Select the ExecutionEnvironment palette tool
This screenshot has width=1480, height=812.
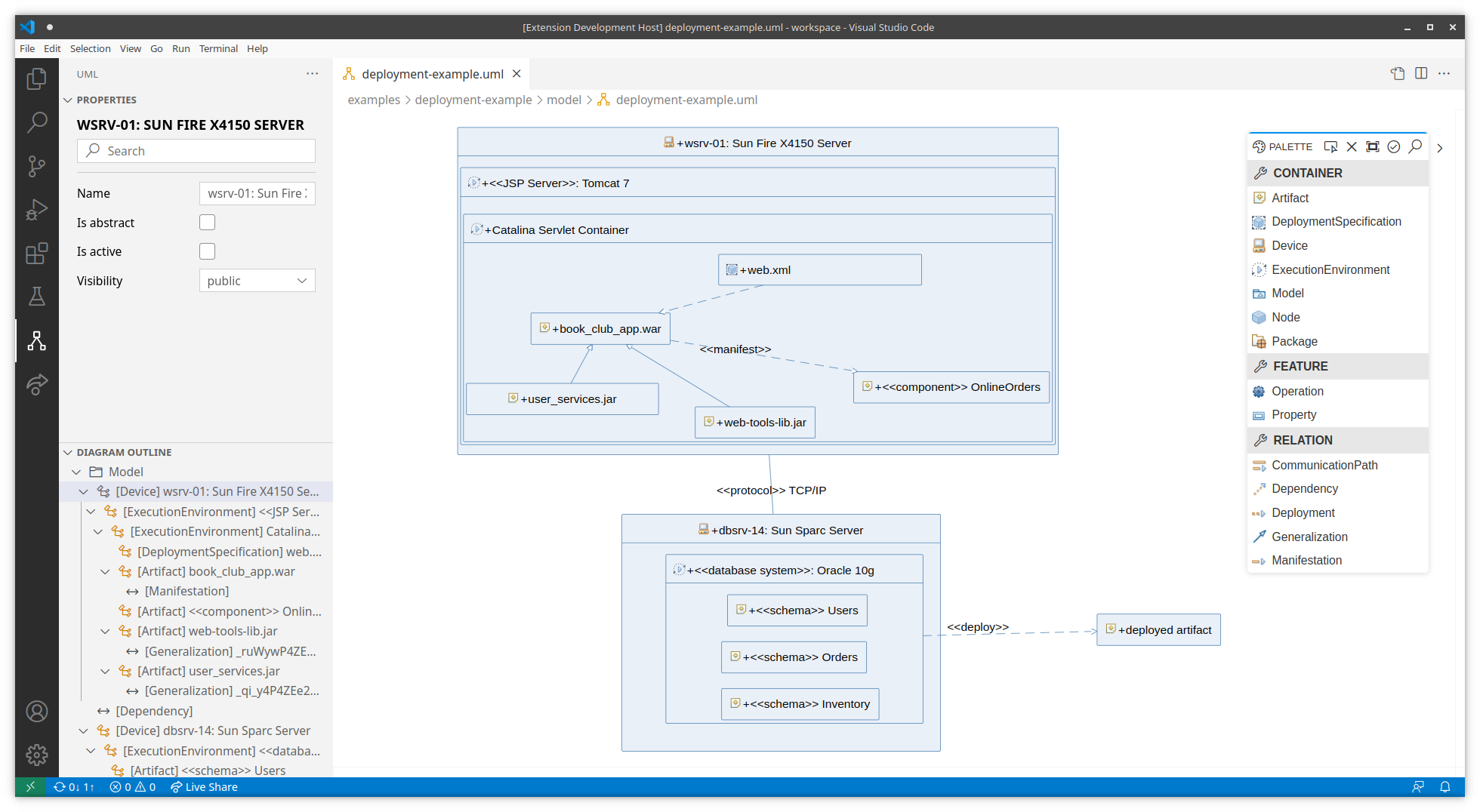click(1337, 269)
